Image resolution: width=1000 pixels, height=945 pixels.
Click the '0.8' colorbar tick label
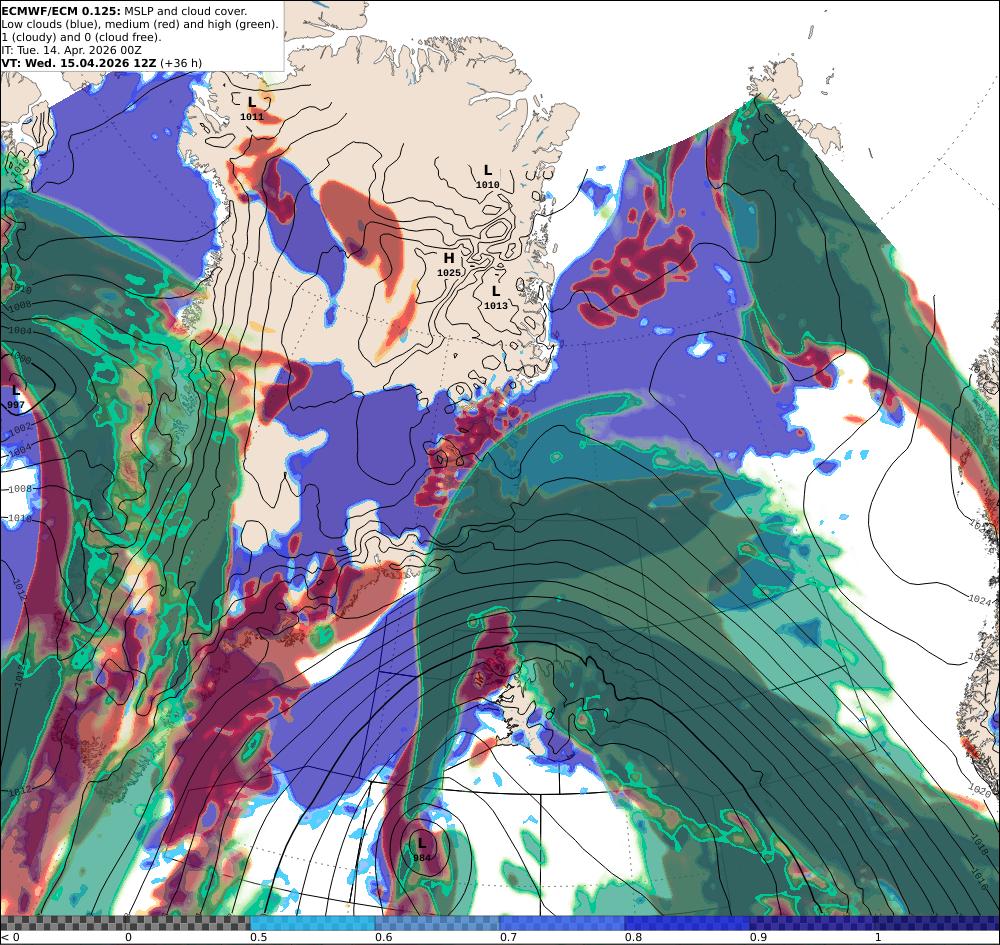point(633,937)
